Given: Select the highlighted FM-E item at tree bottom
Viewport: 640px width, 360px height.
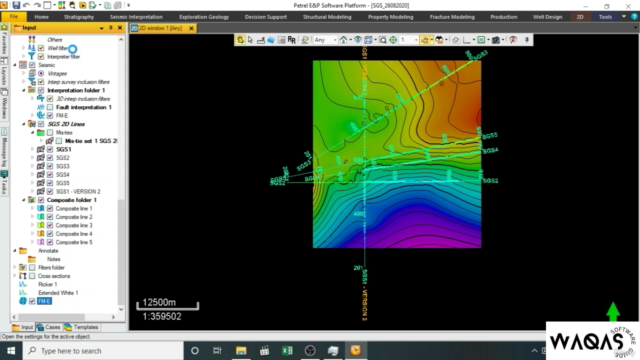Looking at the screenshot, I should click(44, 301).
